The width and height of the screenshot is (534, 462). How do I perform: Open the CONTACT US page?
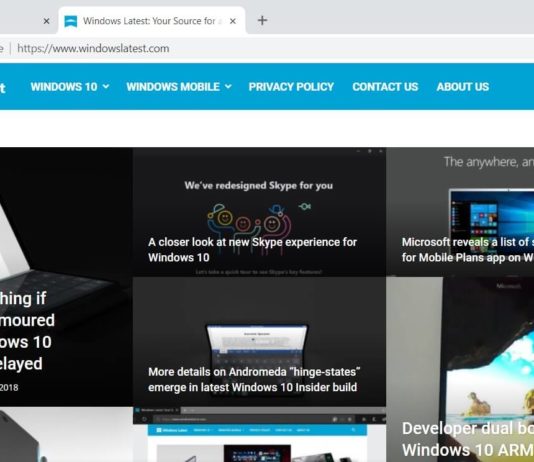click(x=385, y=87)
